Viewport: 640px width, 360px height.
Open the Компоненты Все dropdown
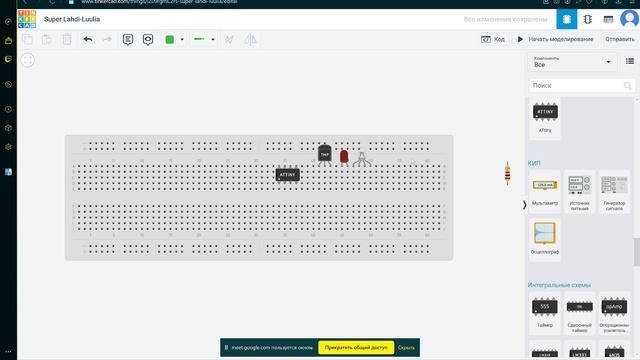pos(572,62)
